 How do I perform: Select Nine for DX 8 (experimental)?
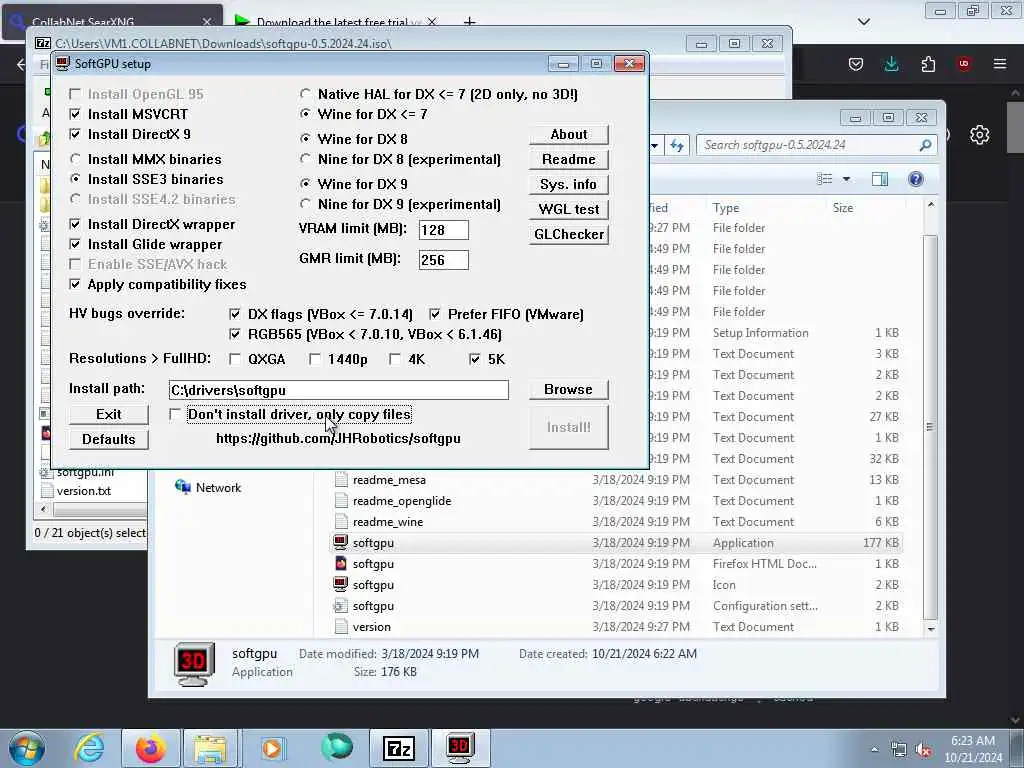305,159
